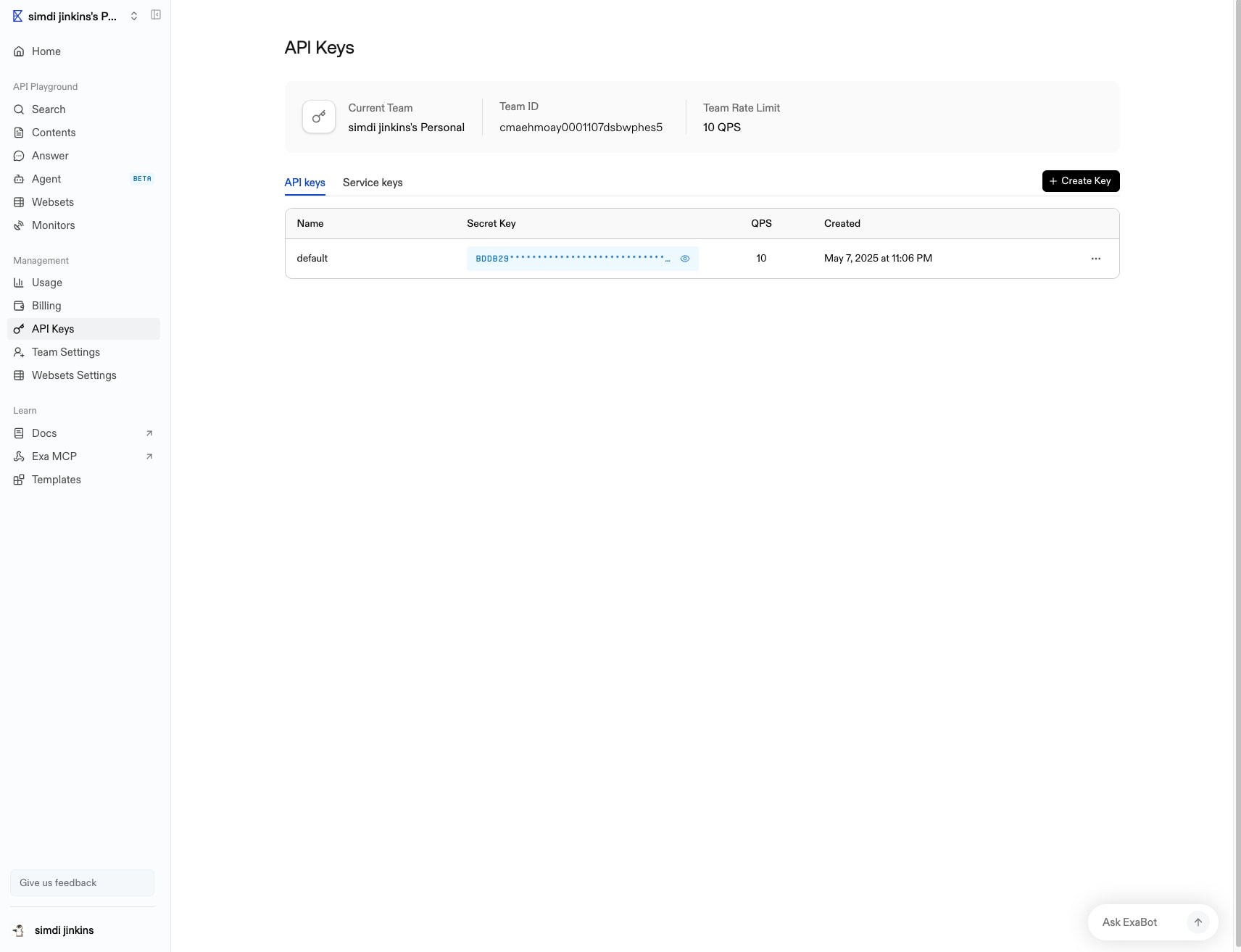Click the Give us feedback button
This screenshot has height=952, width=1241.
click(82, 882)
